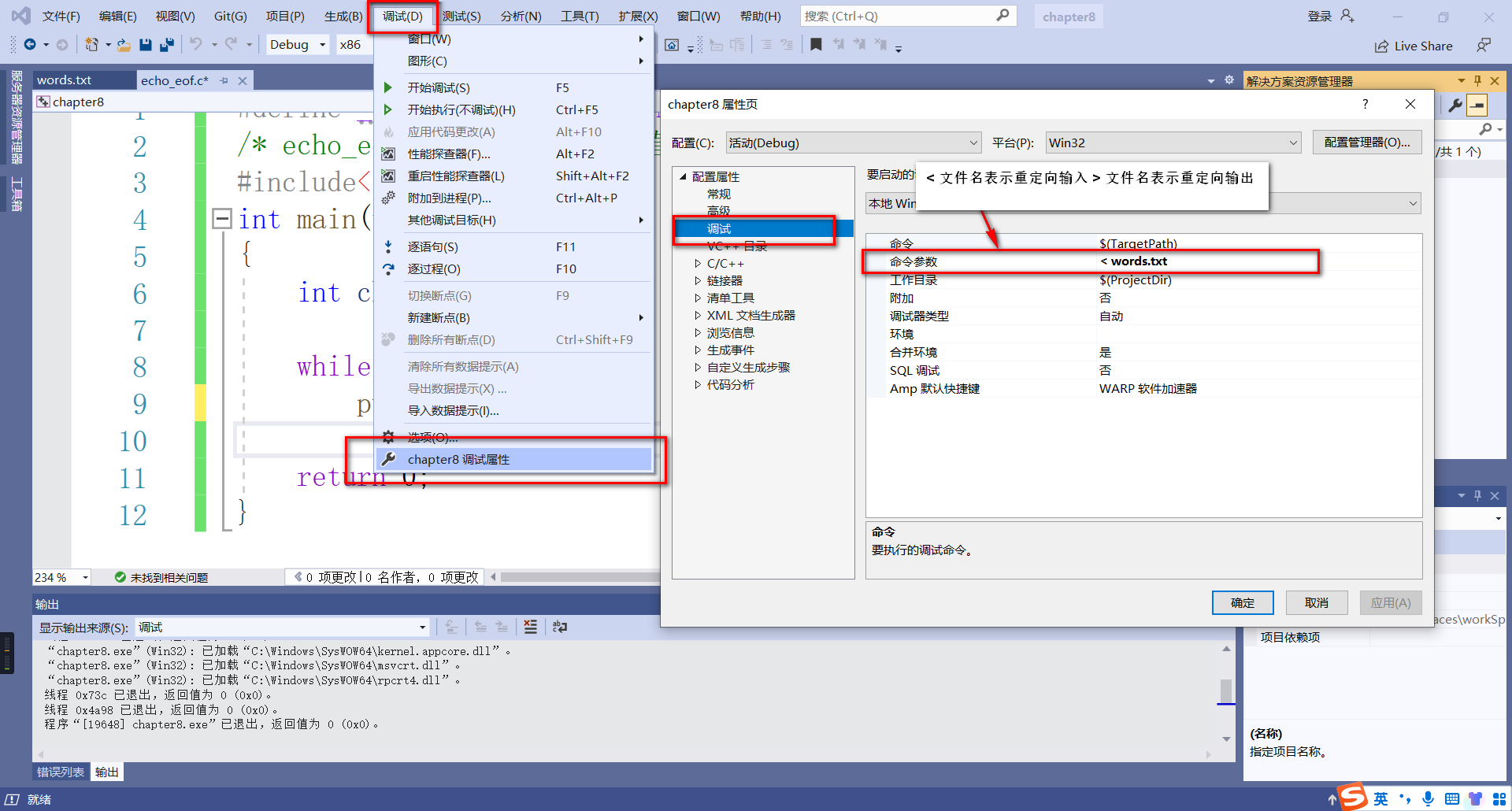Collapse the 配置属性 tree node
This screenshot has width=1512, height=811.
point(683,177)
